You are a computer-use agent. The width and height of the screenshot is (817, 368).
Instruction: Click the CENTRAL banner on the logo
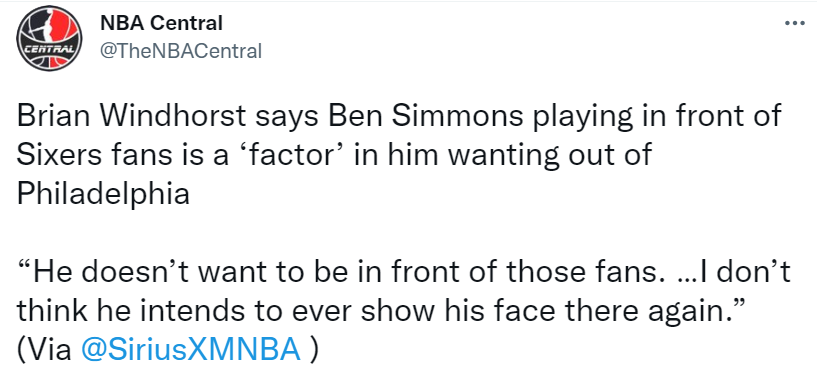click(49, 50)
